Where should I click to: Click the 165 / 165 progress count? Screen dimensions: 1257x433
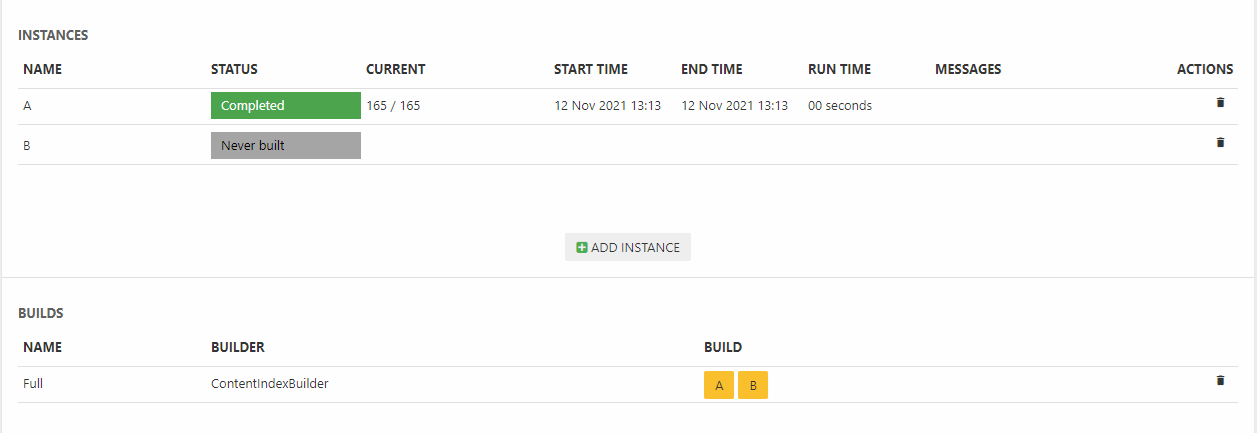point(393,105)
